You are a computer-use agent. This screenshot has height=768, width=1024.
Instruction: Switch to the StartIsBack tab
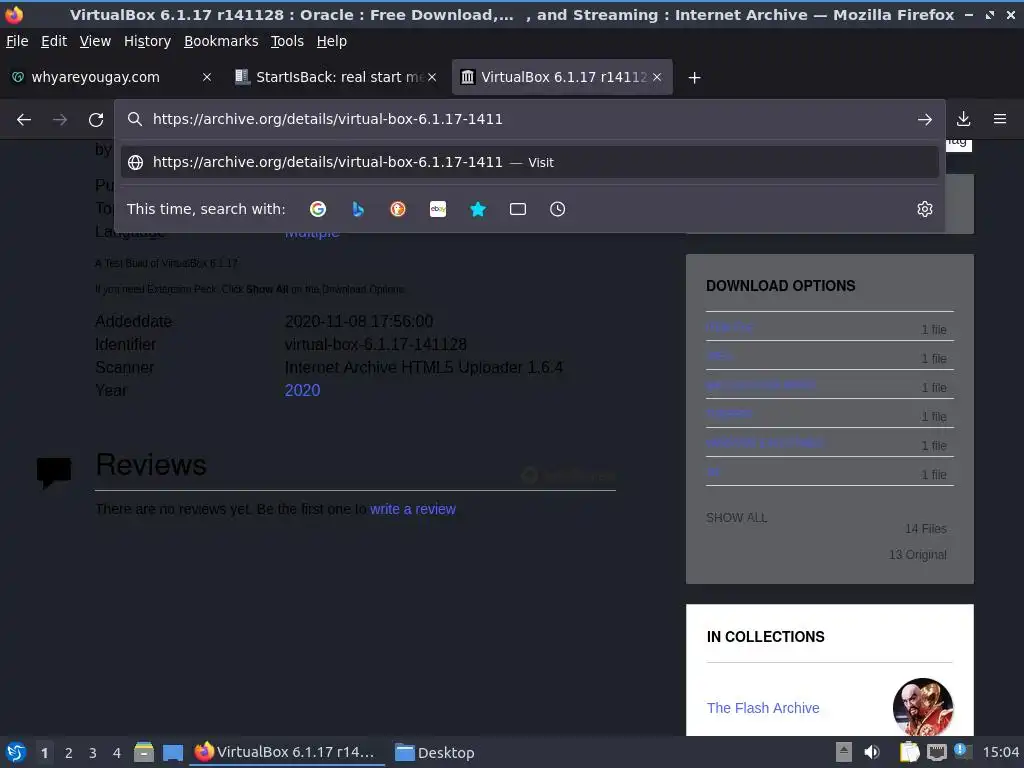(x=337, y=77)
